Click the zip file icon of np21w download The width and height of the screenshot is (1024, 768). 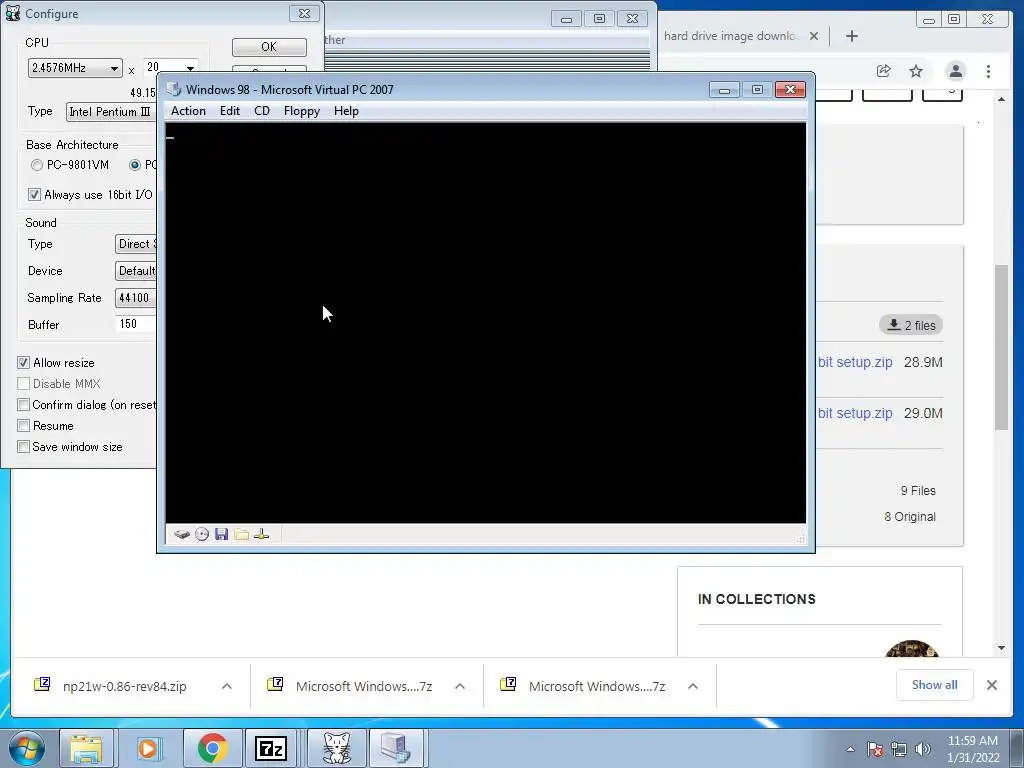coord(42,684)
